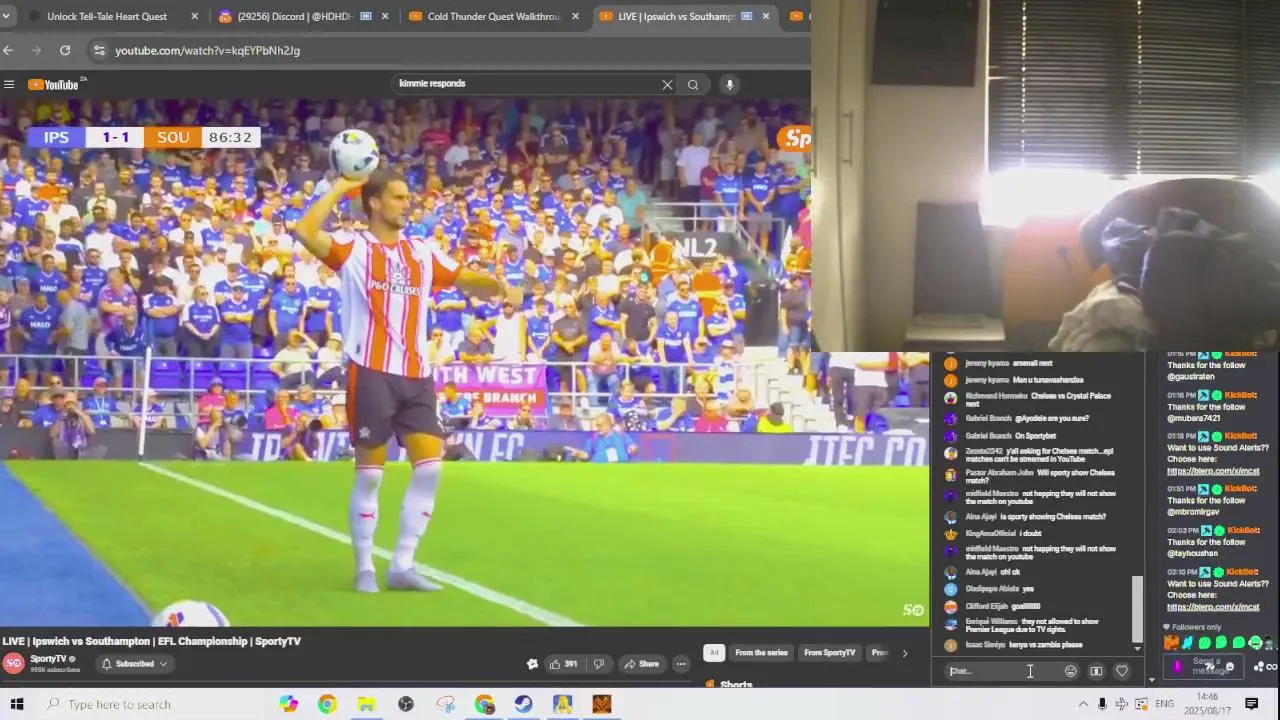Open the YouTube hamburger guide menu
The image size is (1280, 720).
tap(9, 85)
